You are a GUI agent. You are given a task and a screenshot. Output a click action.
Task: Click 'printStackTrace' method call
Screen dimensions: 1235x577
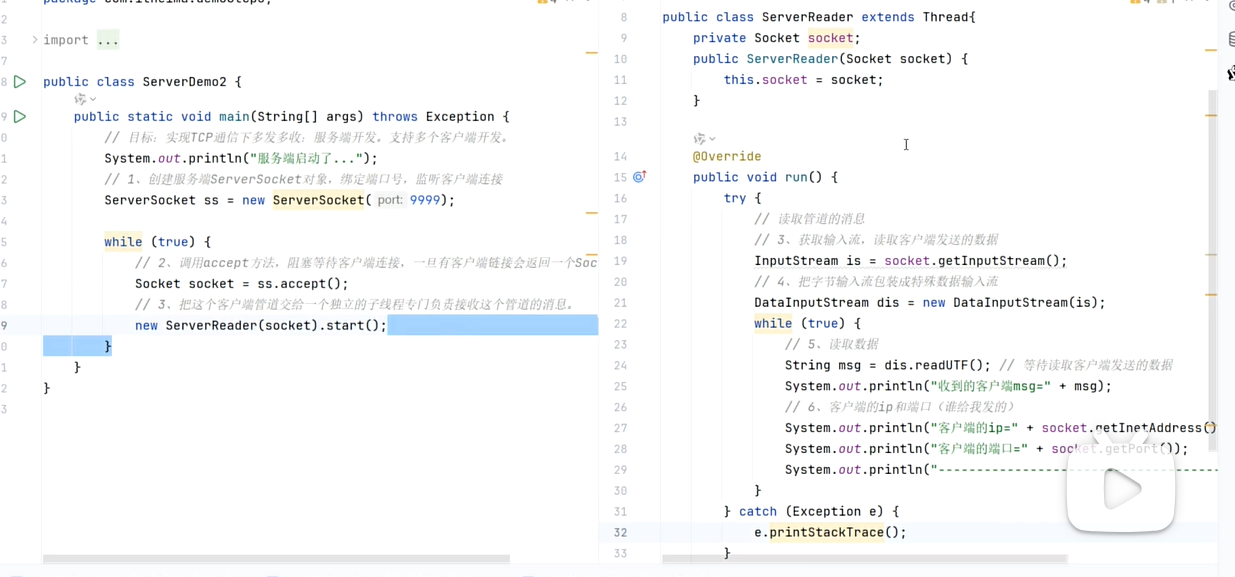coord(826,532)
